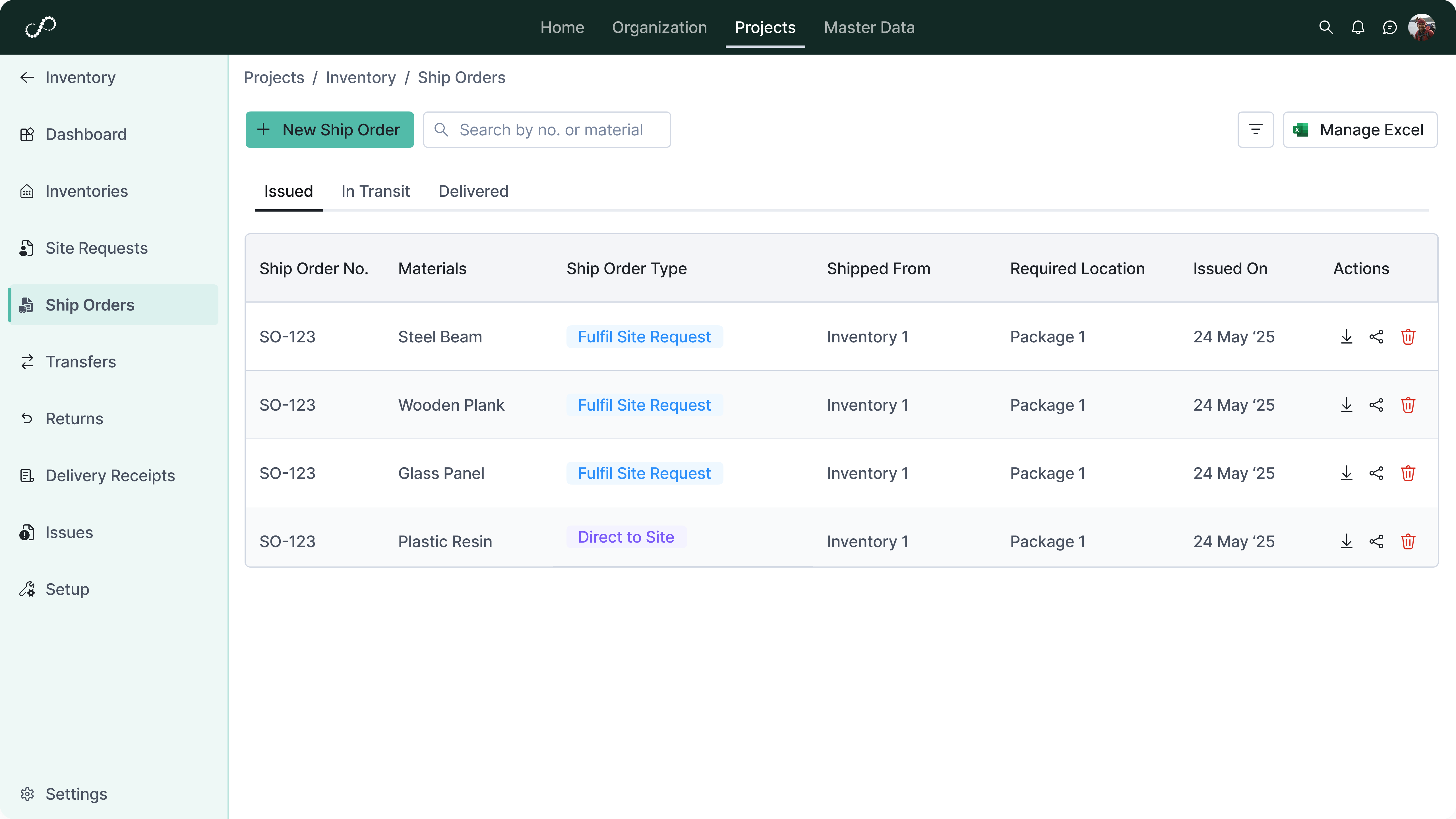Open Returns in the sidebar
Screen dimensions: 1456x819
(113, 419)
